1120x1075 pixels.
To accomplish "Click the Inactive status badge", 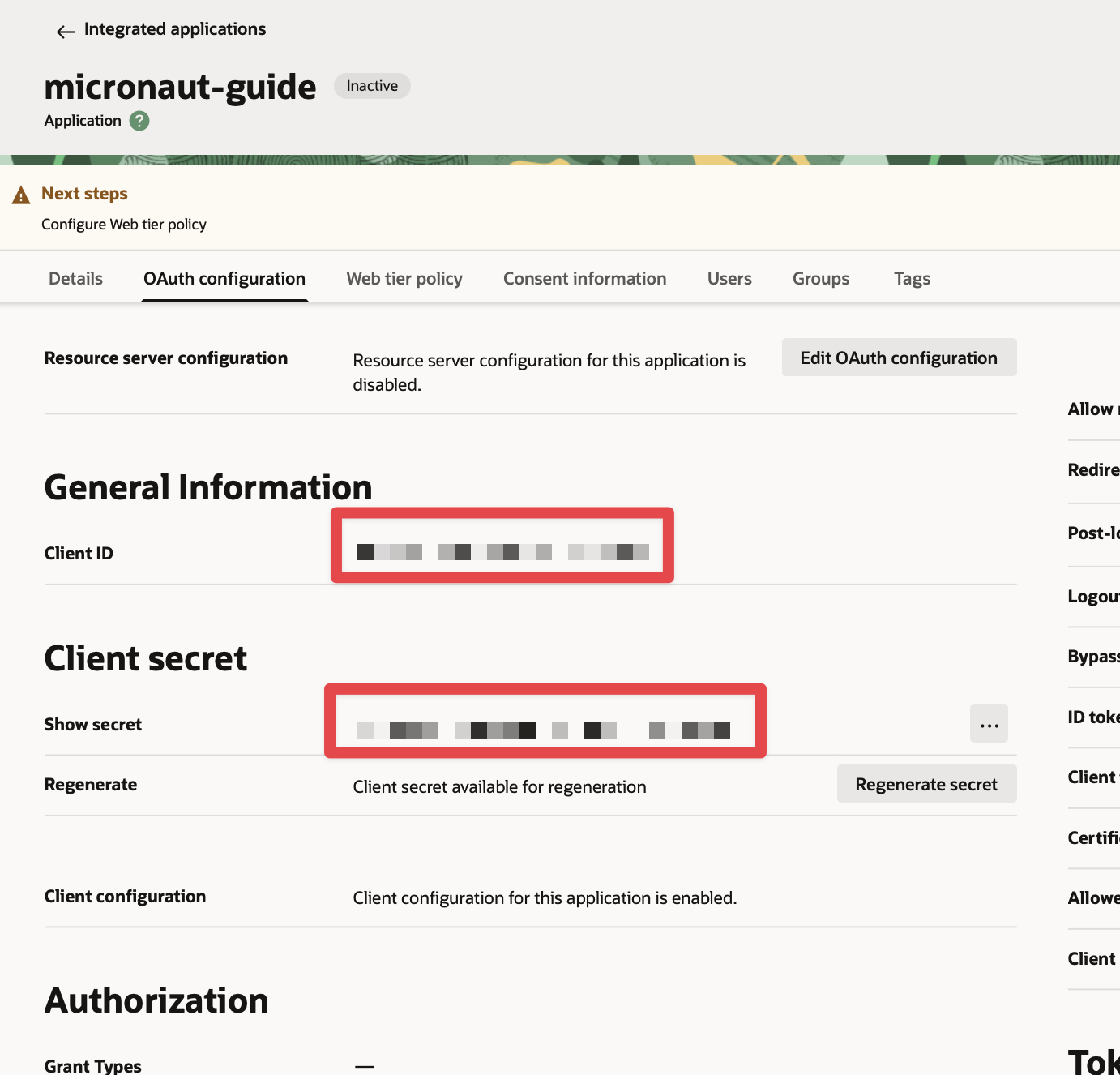I will coord(372,86).
